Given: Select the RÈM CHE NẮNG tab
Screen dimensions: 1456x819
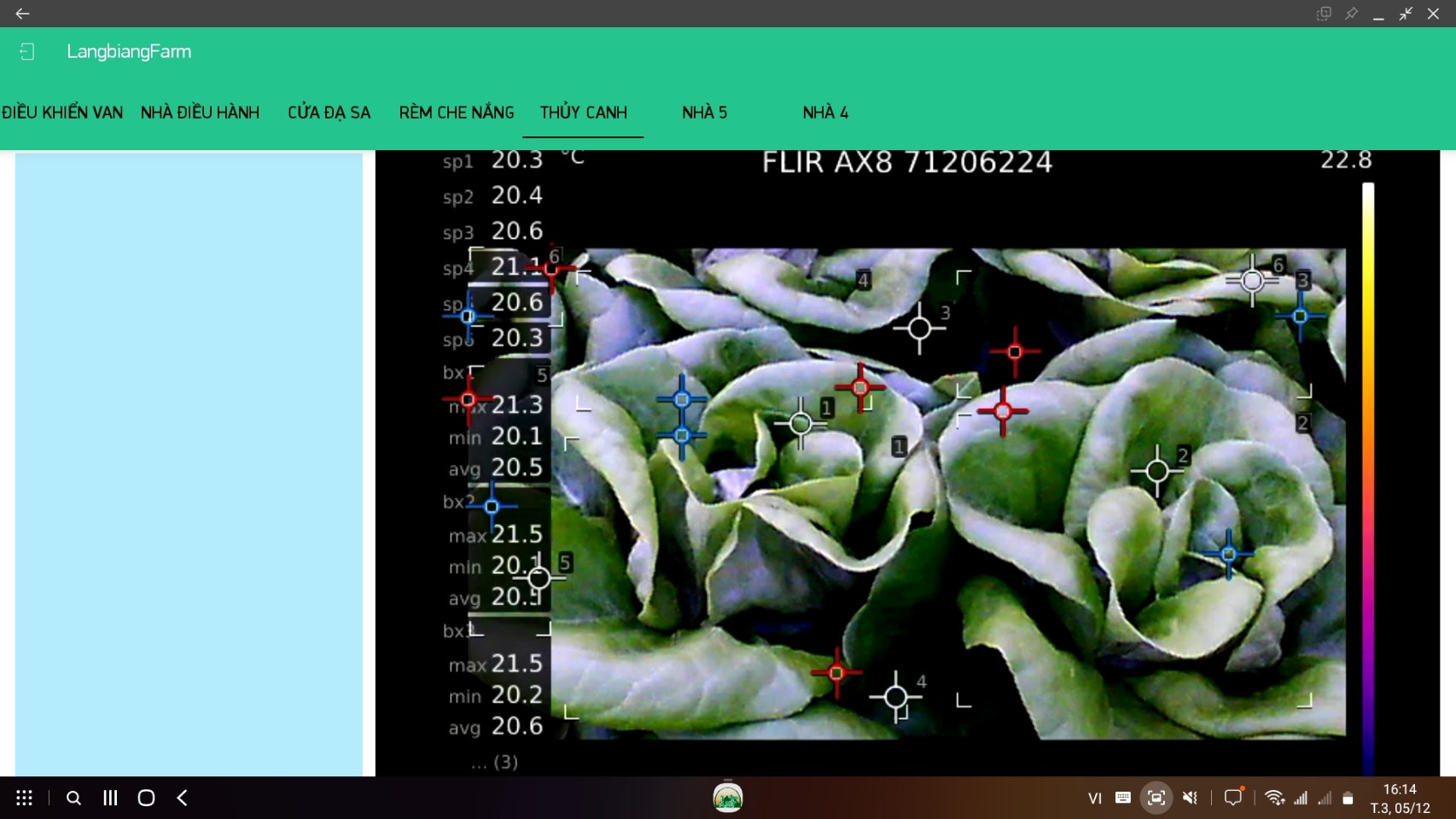Looking at the screenshot, I should (457, 113).
